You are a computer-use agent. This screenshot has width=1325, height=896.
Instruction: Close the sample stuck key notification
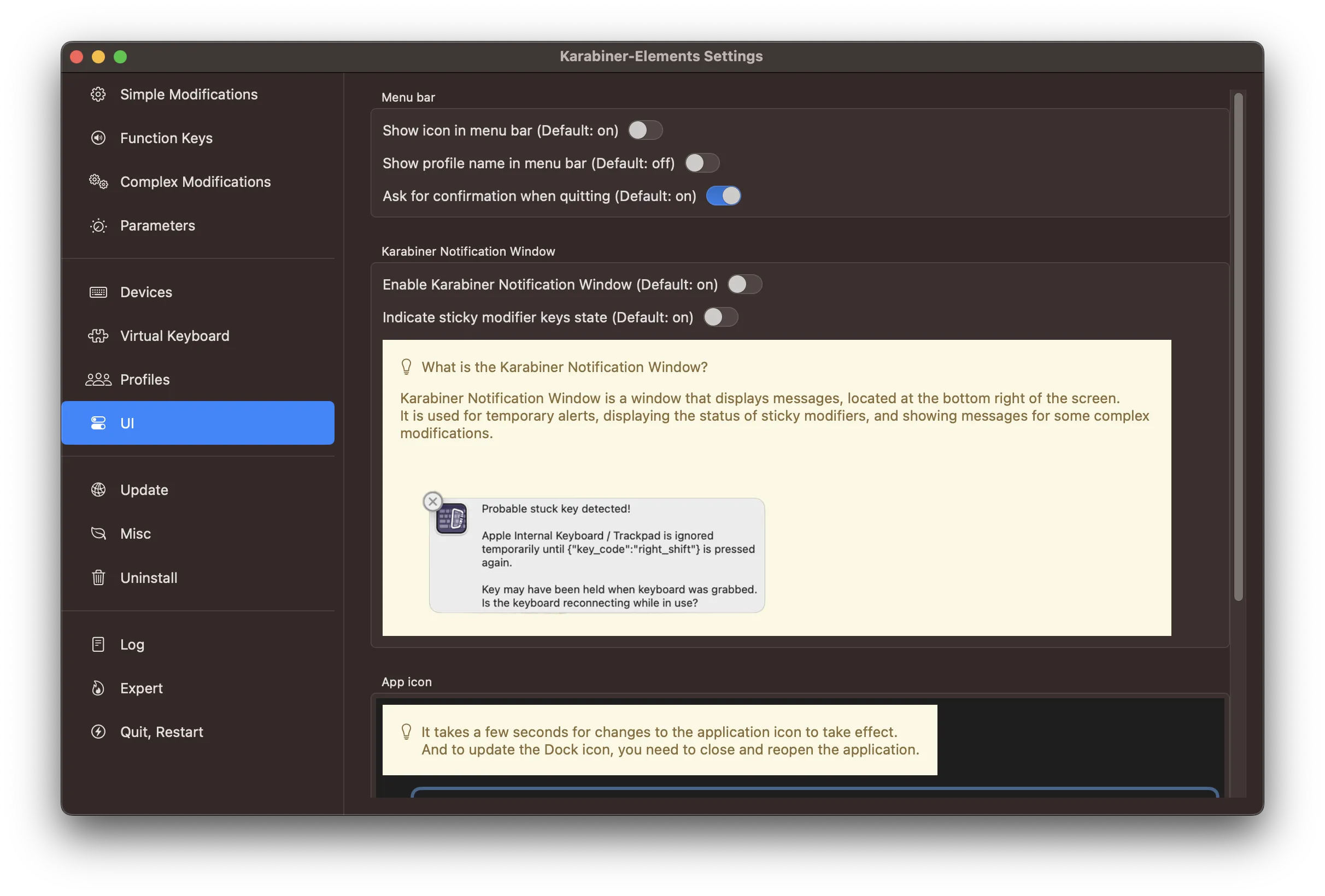tap(433, 502)
